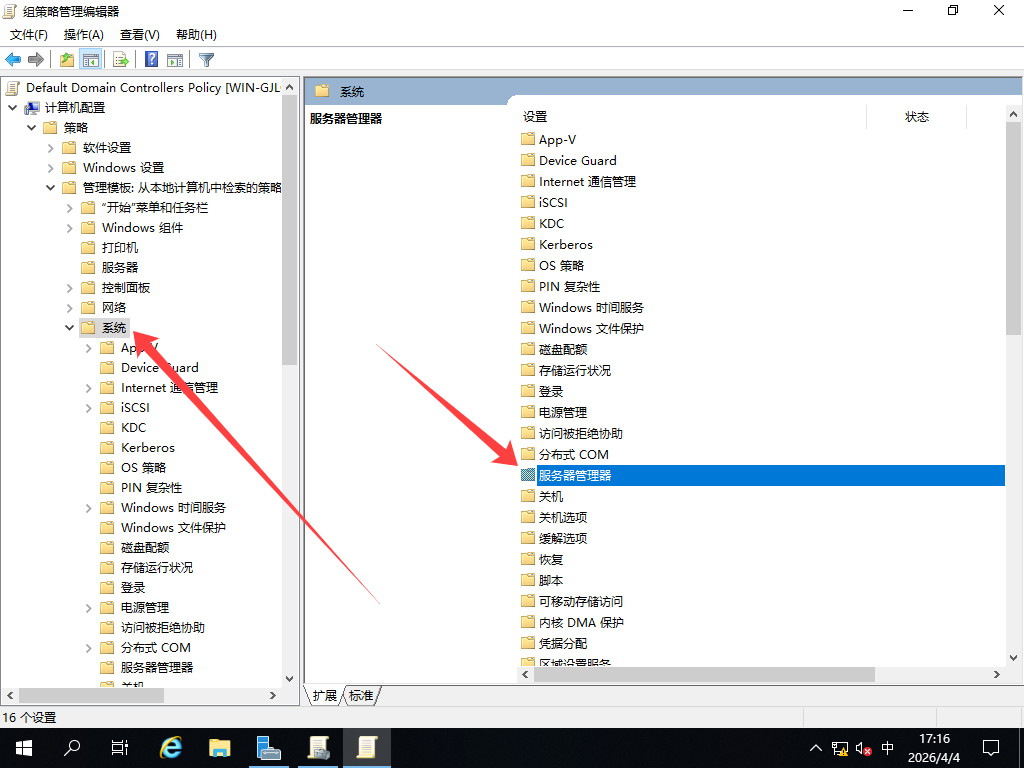Collapse the 系统 tree node
The height and width of the screenshot is (768, 1024).
pyautogui.click(x=70, y=328)
